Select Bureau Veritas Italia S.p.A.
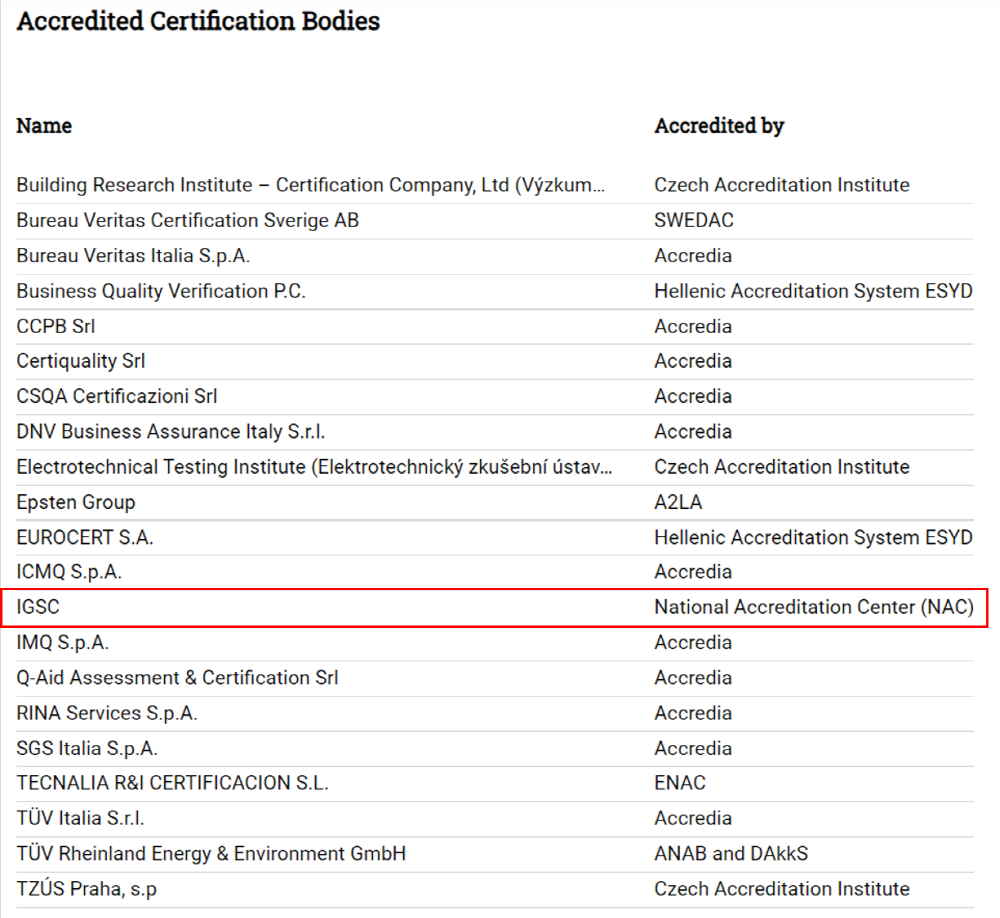 click(x=133, y=256)
